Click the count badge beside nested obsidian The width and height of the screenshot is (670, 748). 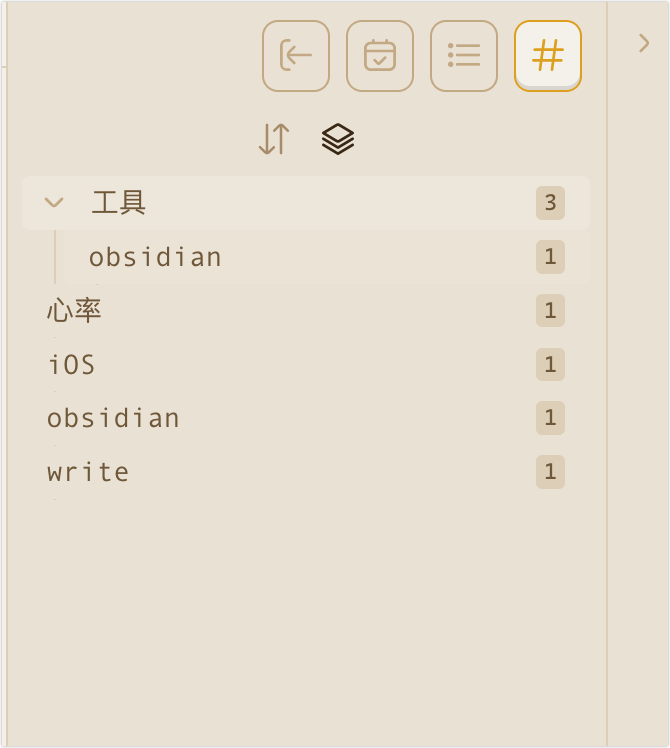point(550,257)
